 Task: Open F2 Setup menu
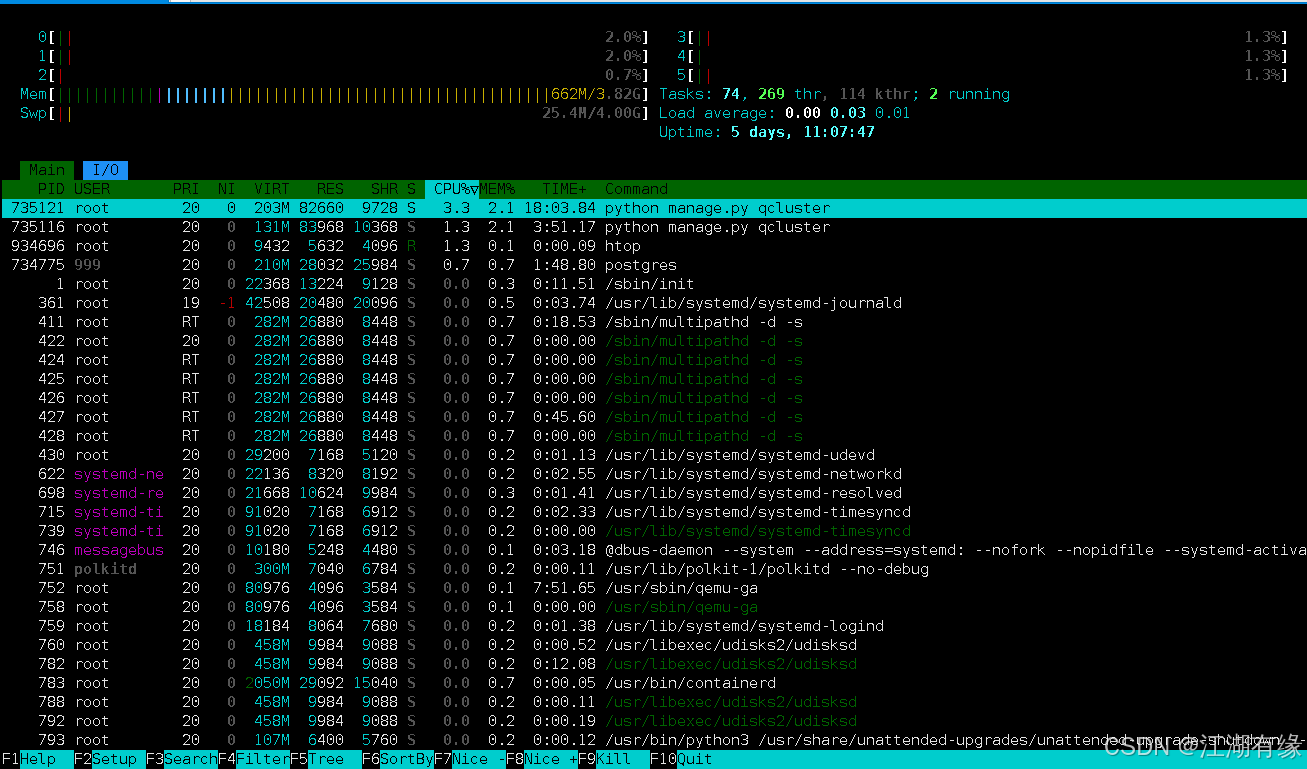click(110, 759)
